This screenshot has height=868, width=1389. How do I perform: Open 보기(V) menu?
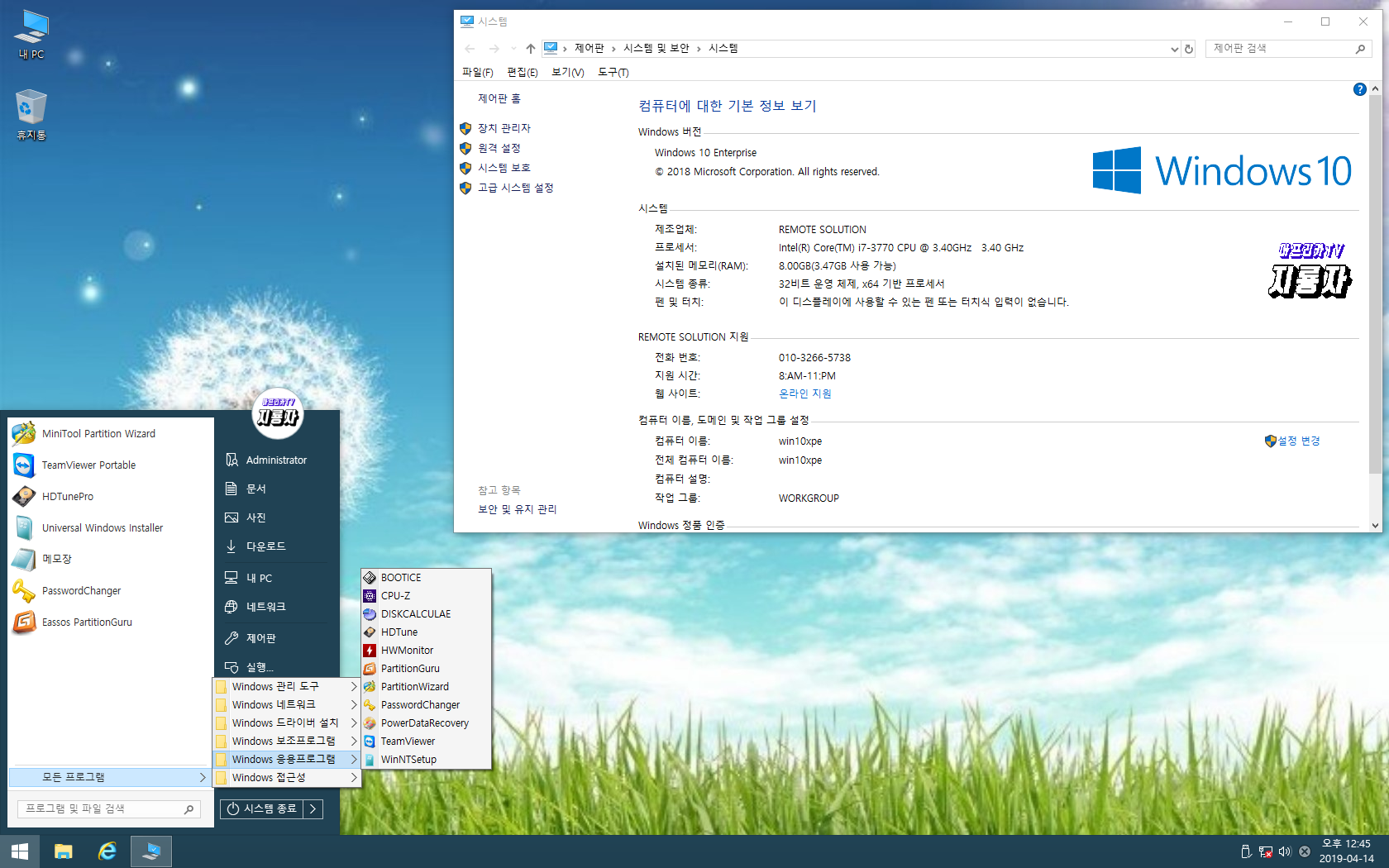[567, 73]
